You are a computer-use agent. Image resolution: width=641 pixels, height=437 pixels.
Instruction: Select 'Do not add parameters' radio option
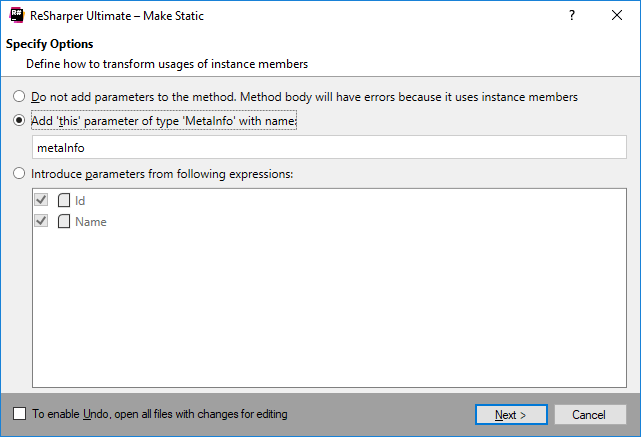tap(19, 97)
